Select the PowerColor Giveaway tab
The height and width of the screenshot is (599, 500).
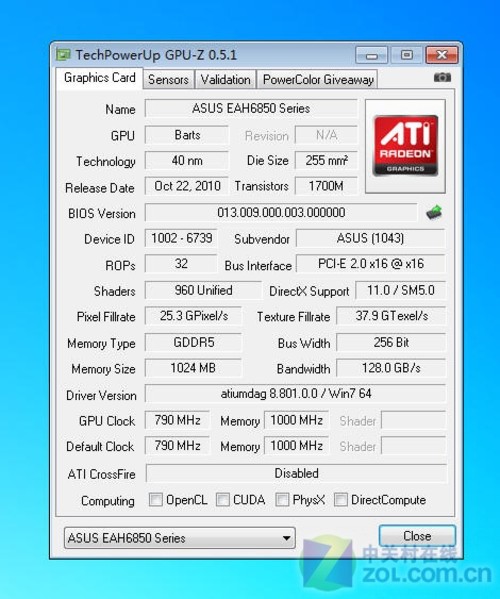tap(318, 79)
